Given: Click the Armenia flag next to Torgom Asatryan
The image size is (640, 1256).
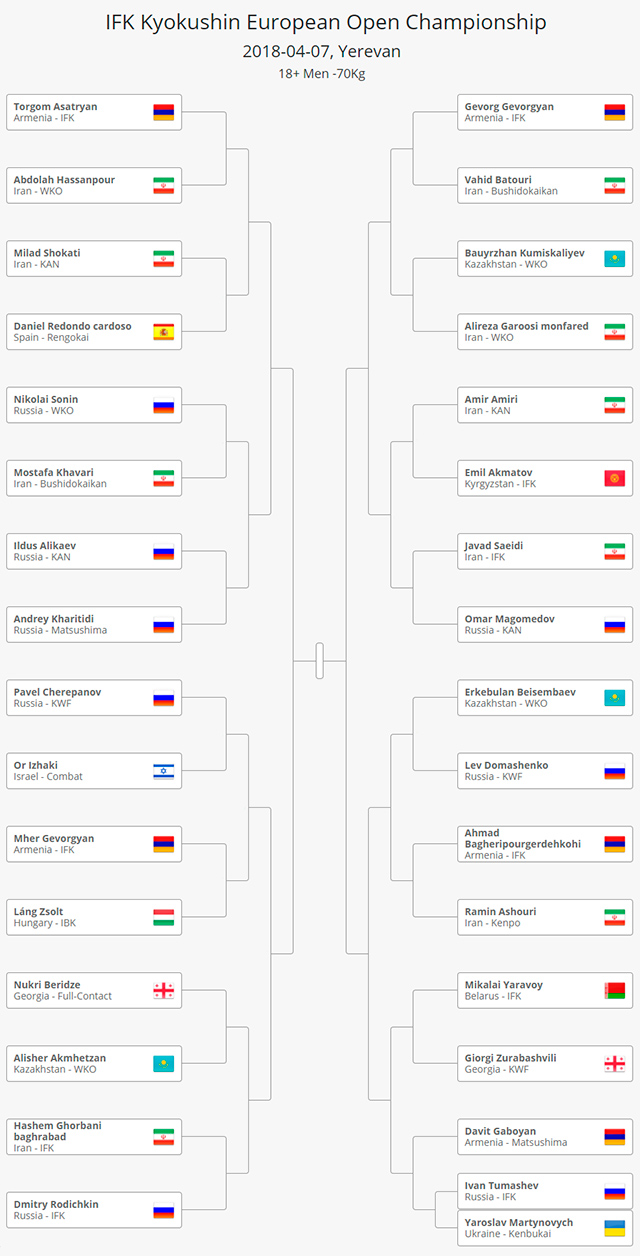Looking at the screenshot, I should (163, 112).
